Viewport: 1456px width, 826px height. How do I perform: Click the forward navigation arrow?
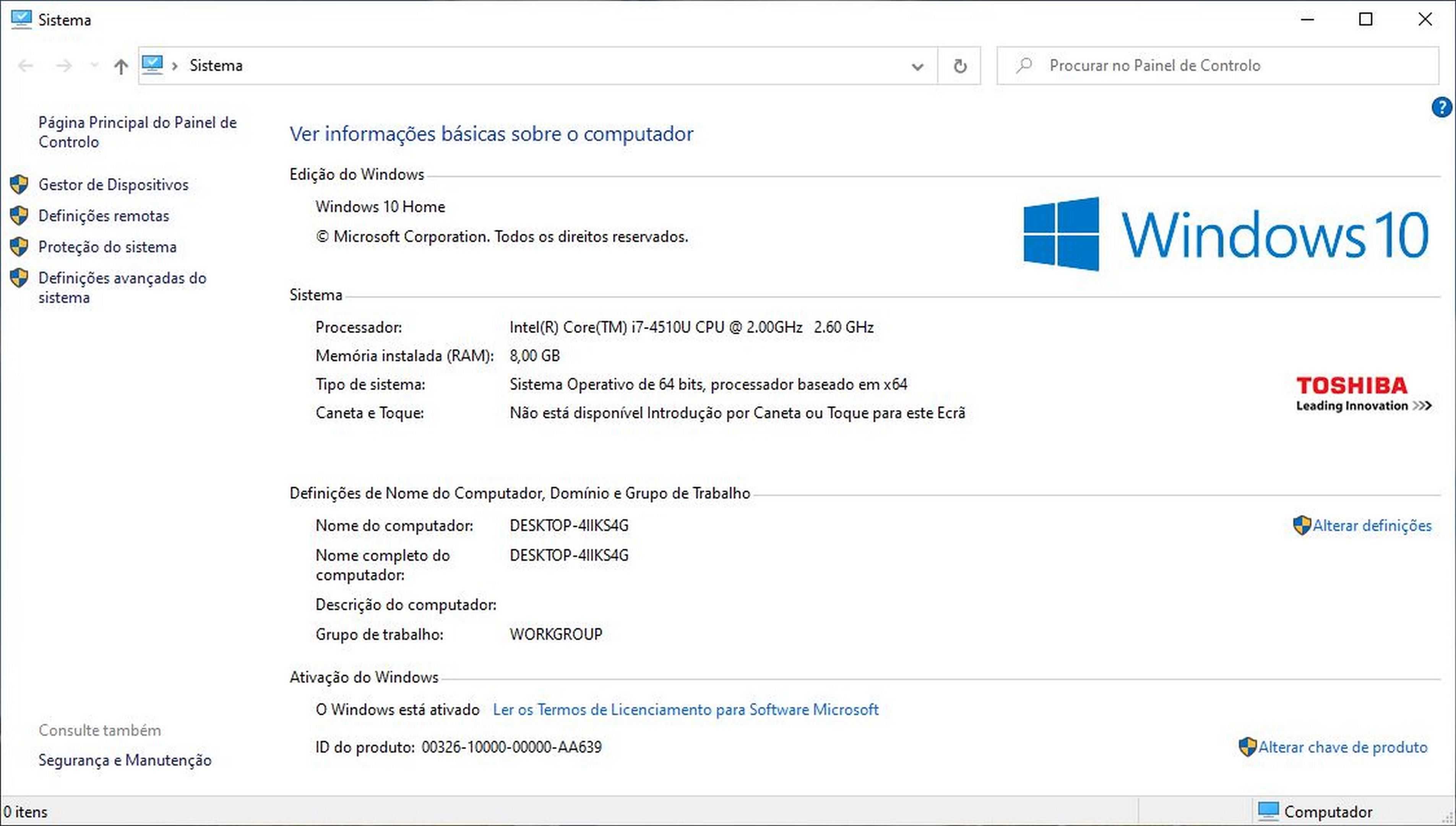pyautogui.click(x=63, y=66)
